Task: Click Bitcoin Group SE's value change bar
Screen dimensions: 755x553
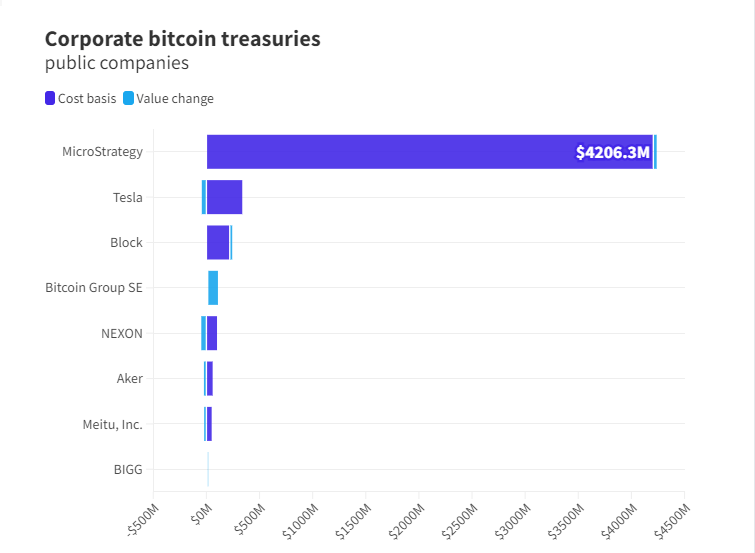Action: tap(213, 288)
